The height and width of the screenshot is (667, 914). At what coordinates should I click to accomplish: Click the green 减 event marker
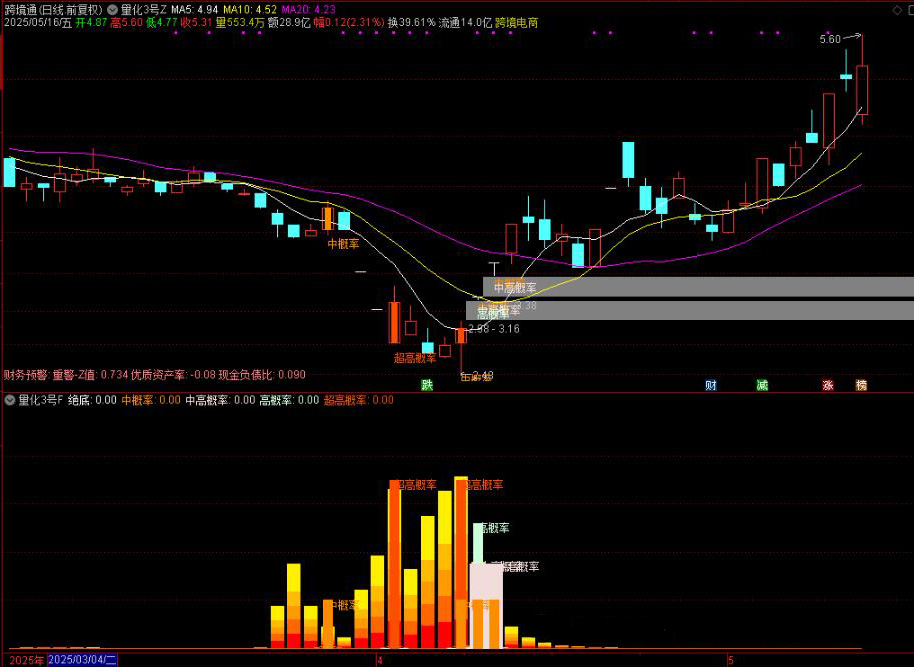[x=762, y=385]
